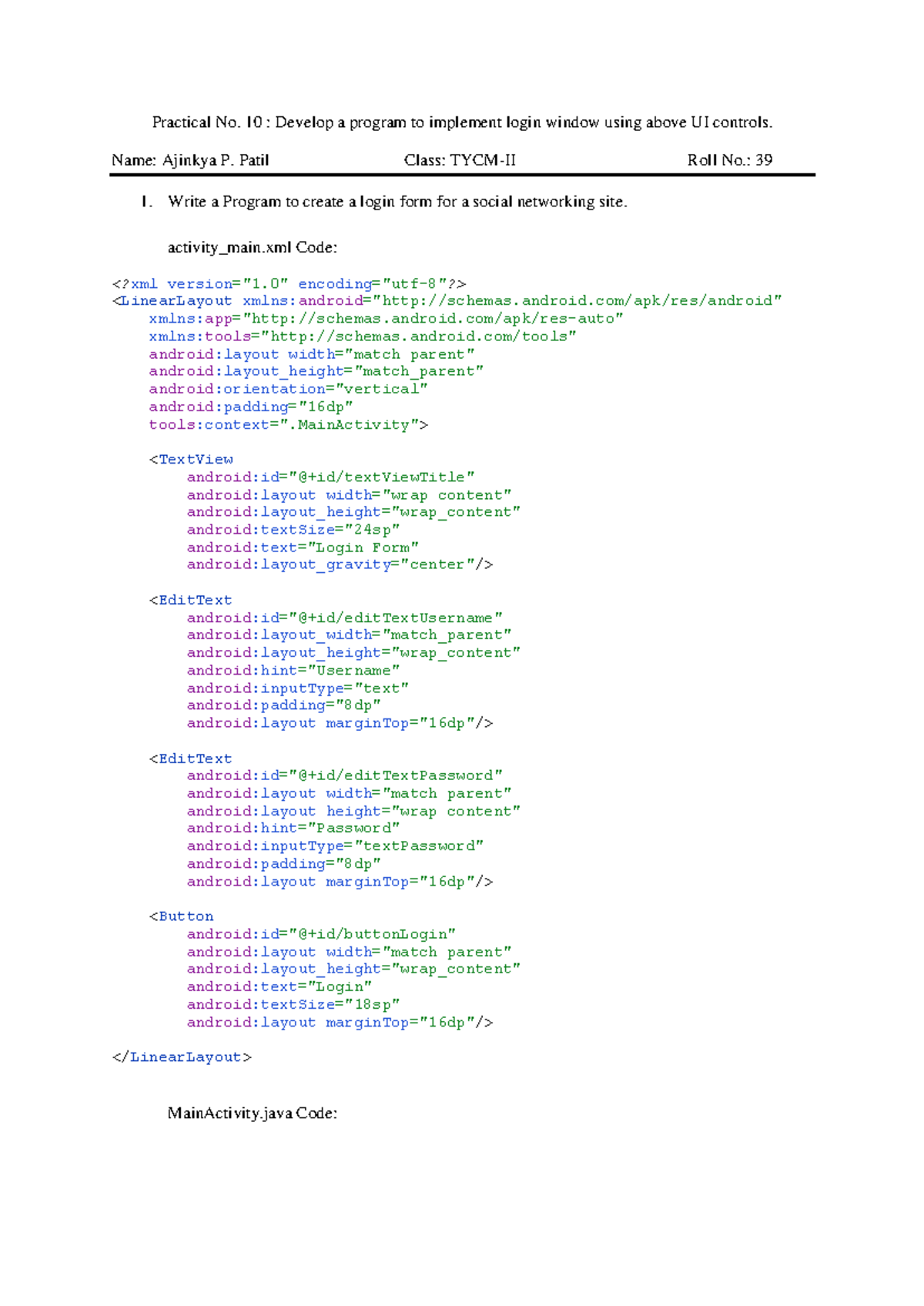Click the first <EditText tag above editTextUsername
The width and height of the screenshot is (924, 1306).
click(191, 601)
